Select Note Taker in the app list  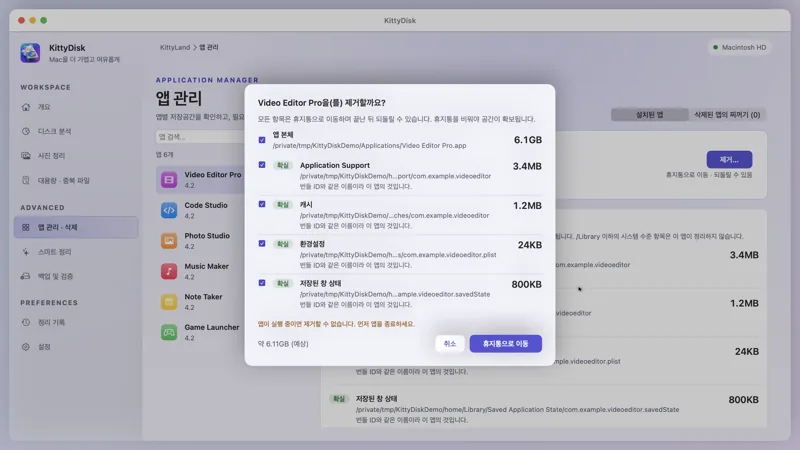point(201,302)
